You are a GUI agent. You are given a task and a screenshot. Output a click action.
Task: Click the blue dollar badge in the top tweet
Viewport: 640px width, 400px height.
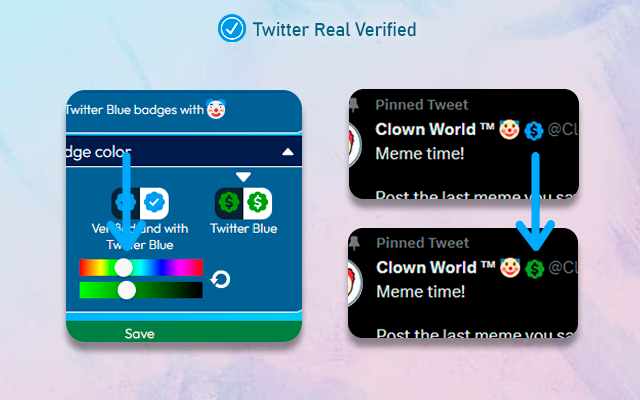[x=534, y=131]
